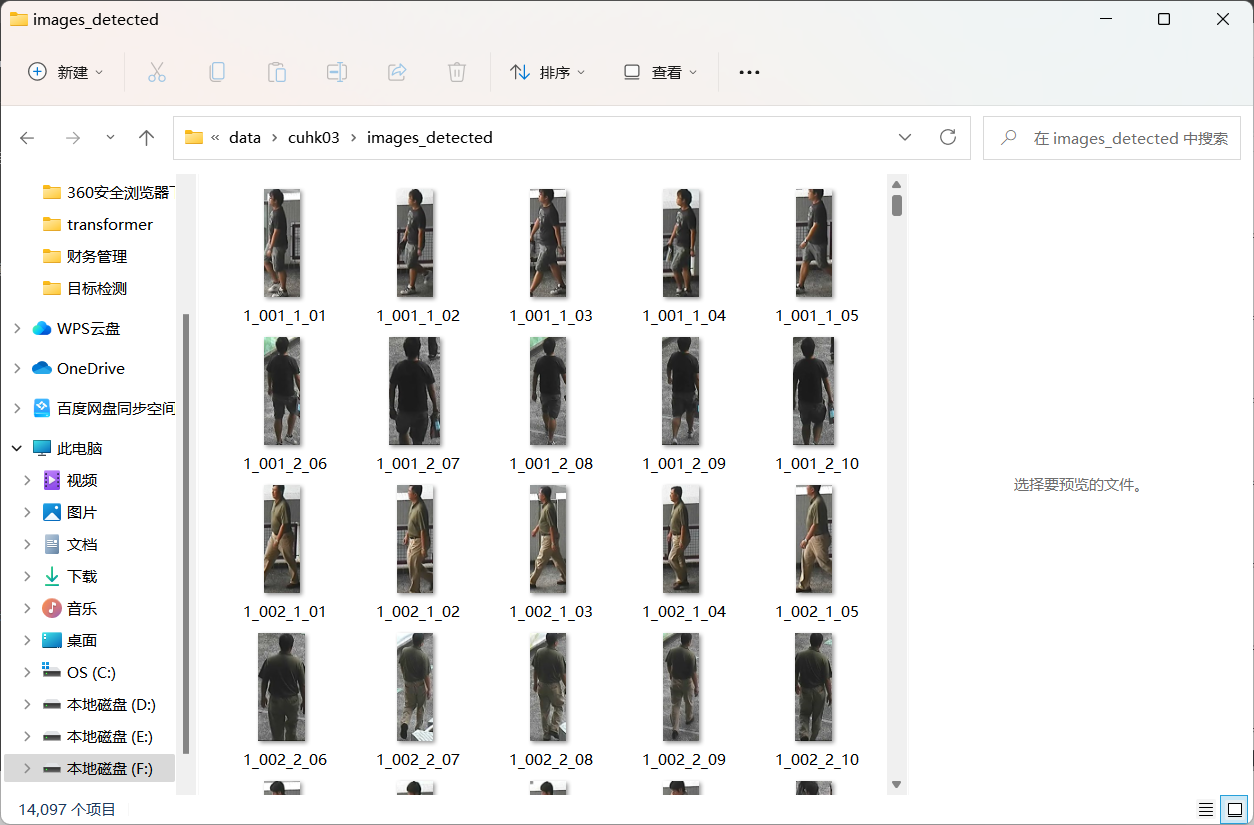Open the 新建 menu
The width and height of the screenshot is (1254, 825).
coord(65,72)
